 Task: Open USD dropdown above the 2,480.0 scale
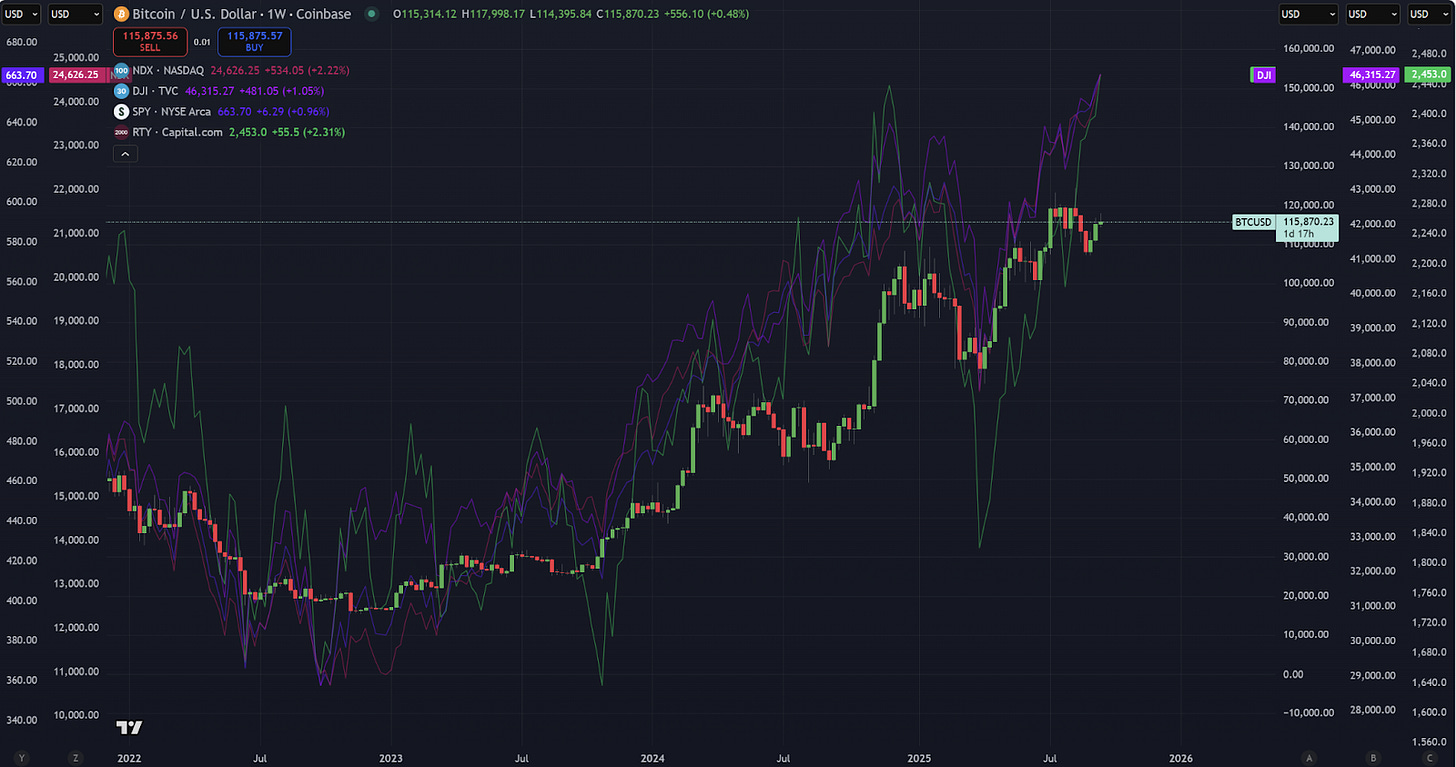(x=1428, y=14)
